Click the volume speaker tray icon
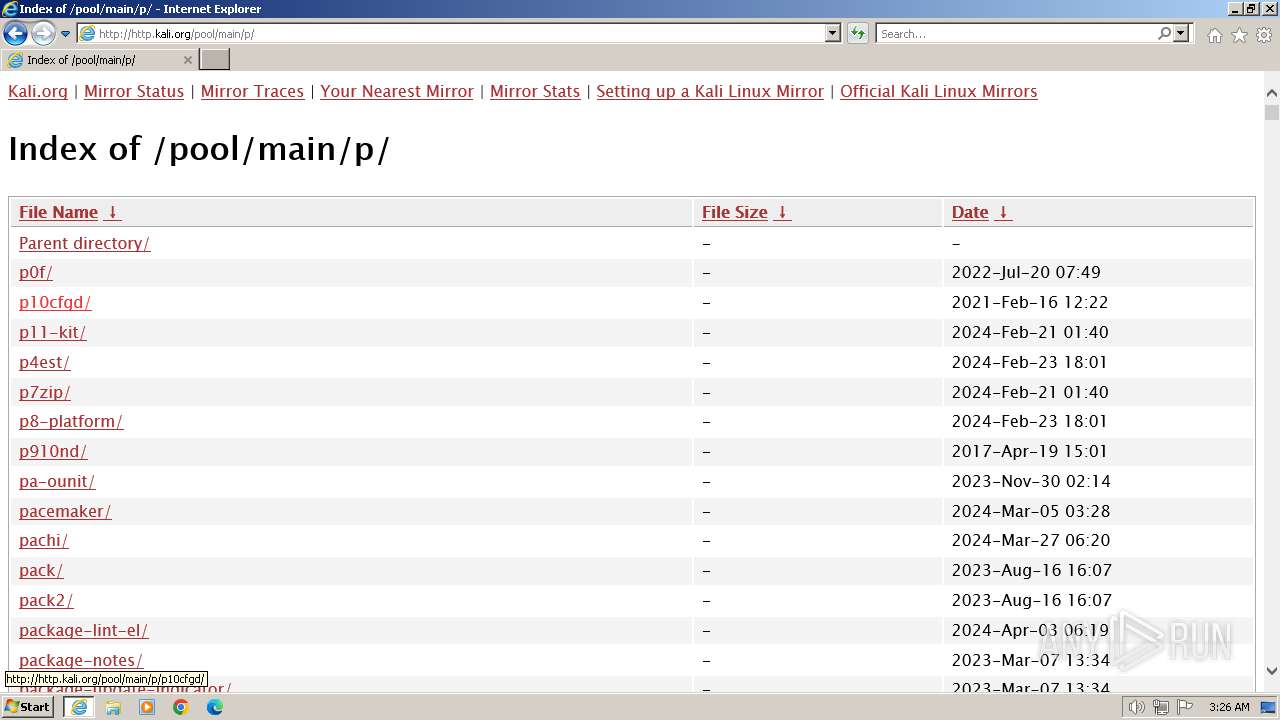This screenshot has width=1280, height=720. (1137, 707)
